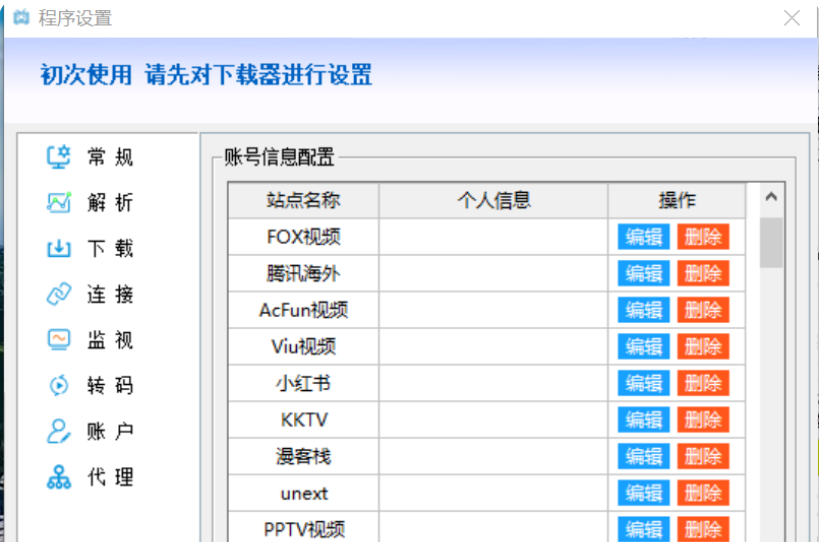Delete the 腾讯海外 account entry
This screenshot has width=819, height=542.
(703, 273)
